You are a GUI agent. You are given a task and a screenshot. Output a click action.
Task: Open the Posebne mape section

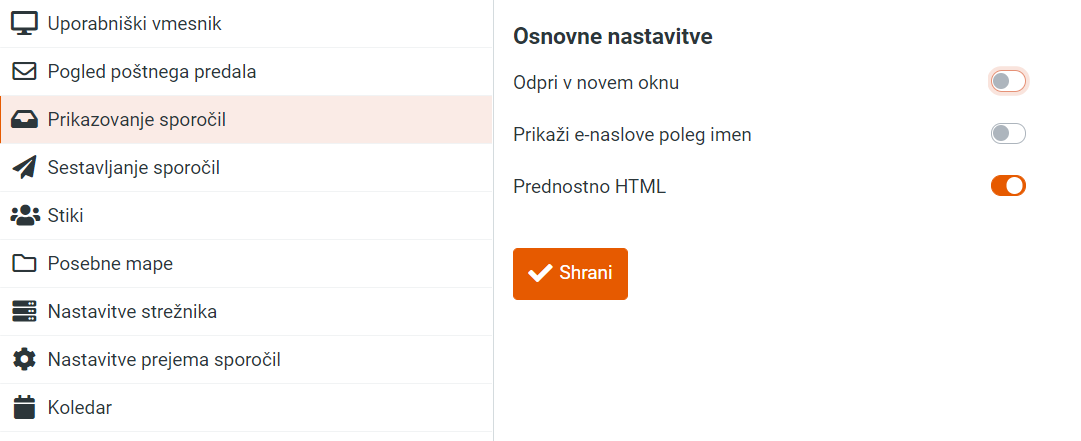[x=246, y=263]
